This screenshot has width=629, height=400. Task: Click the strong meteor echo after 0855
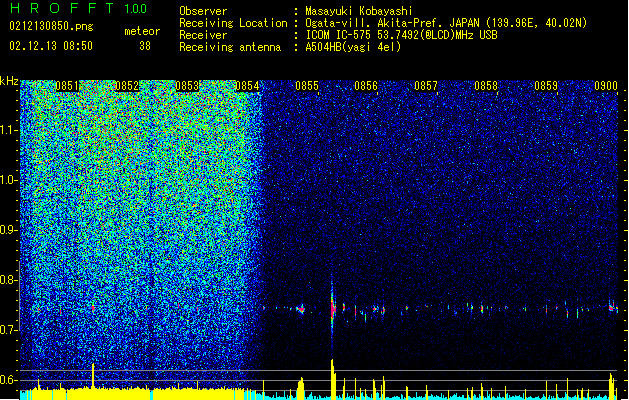[332, 308]
